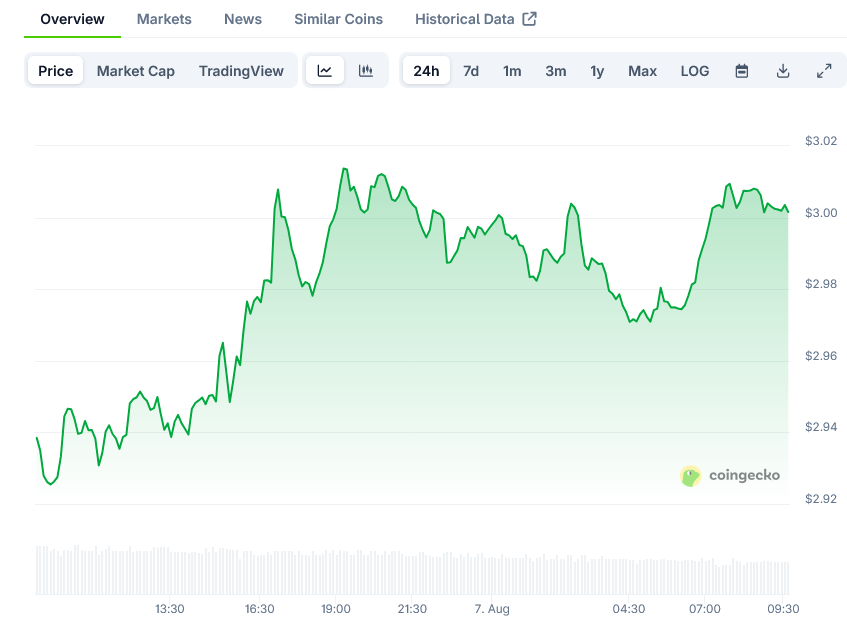
Task: Go to the Similar Coins tab
Action: pos(339,19)
